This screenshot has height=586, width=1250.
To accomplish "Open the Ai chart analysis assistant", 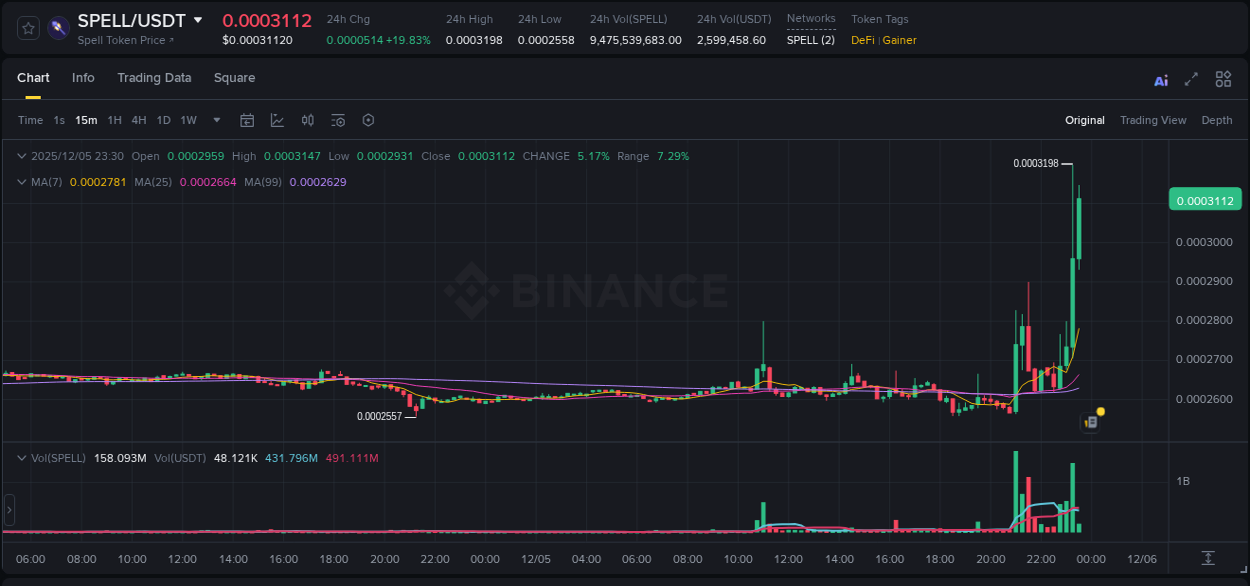I will coord(1160,78).
